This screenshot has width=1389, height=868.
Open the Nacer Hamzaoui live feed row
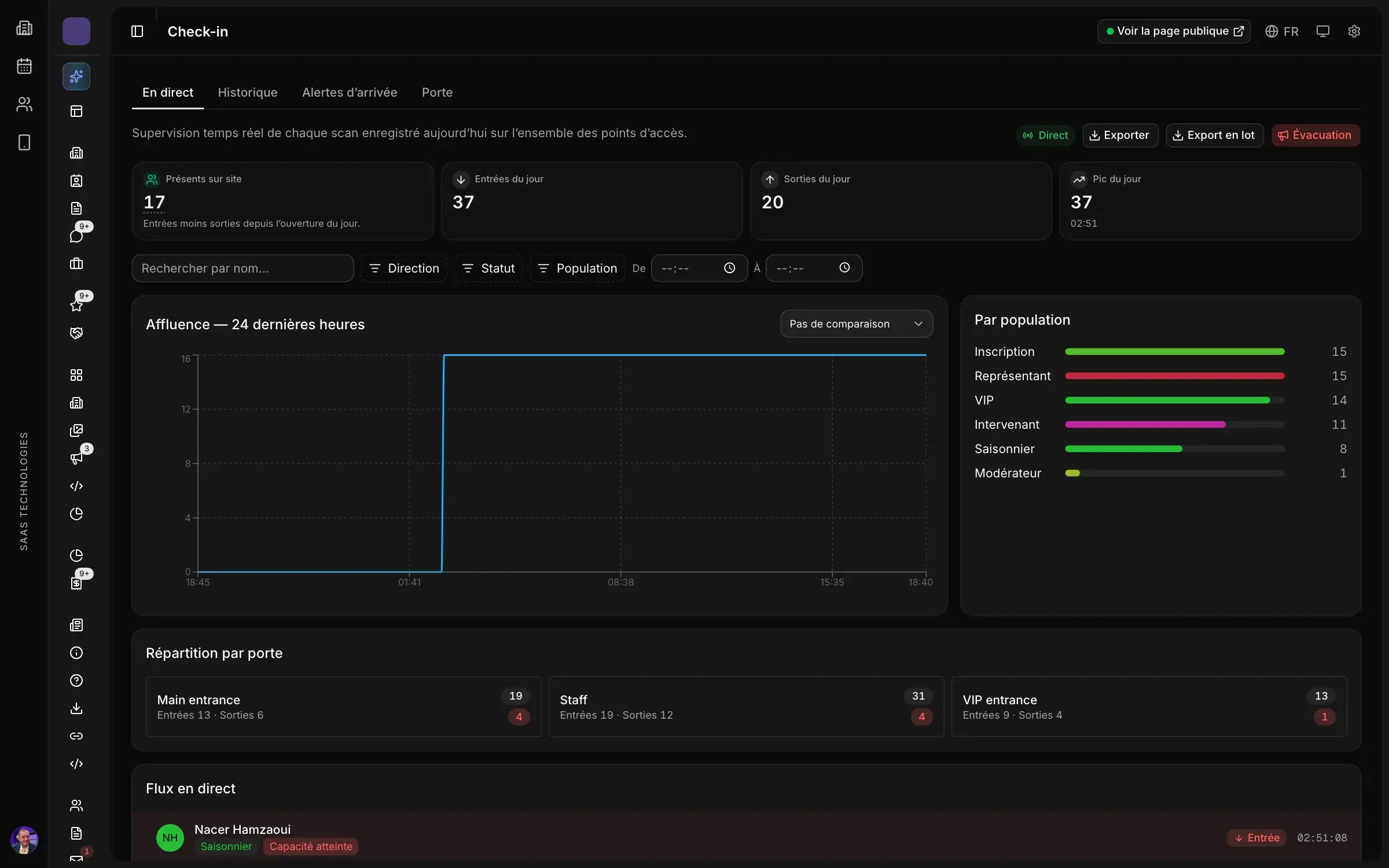tap(747, 837)
